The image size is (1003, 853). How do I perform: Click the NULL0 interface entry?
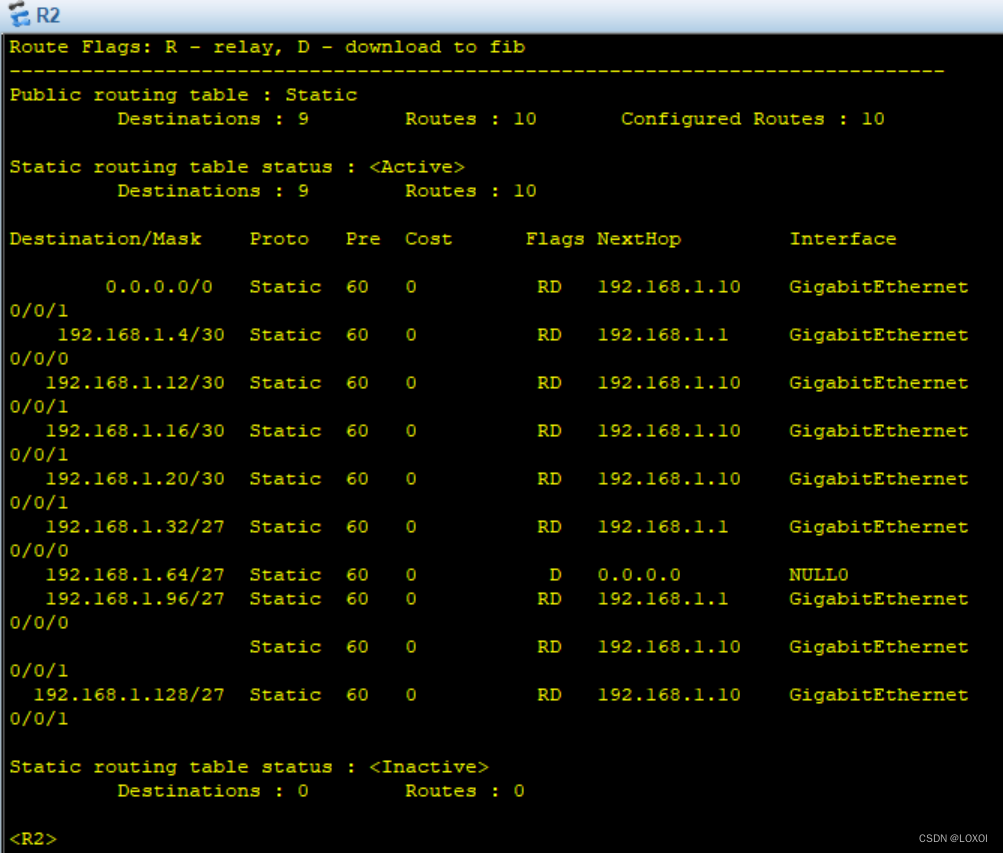(819, 574)
